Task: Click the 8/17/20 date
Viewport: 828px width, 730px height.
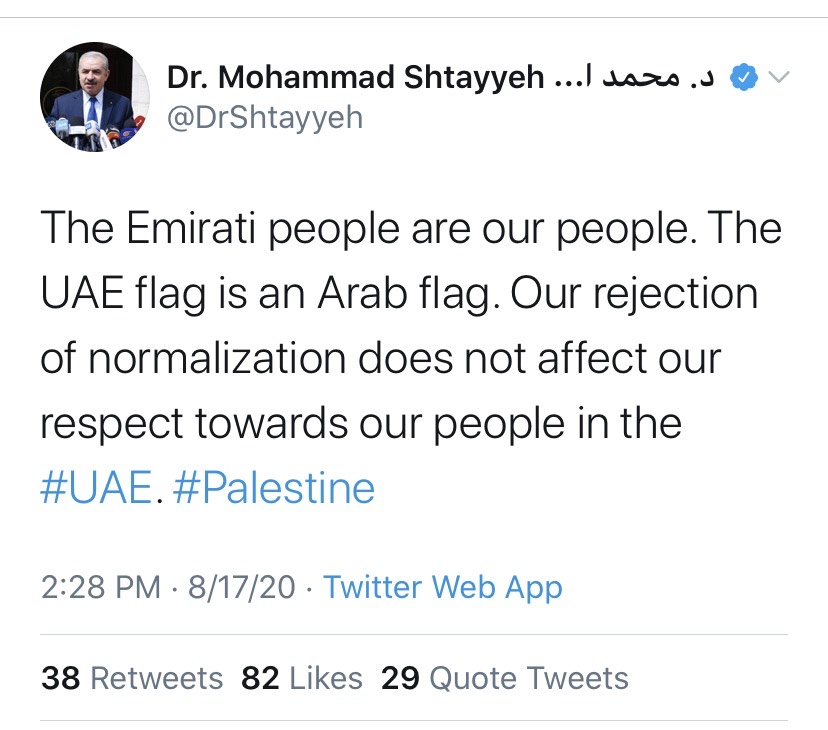Action: tap(239, 587)
